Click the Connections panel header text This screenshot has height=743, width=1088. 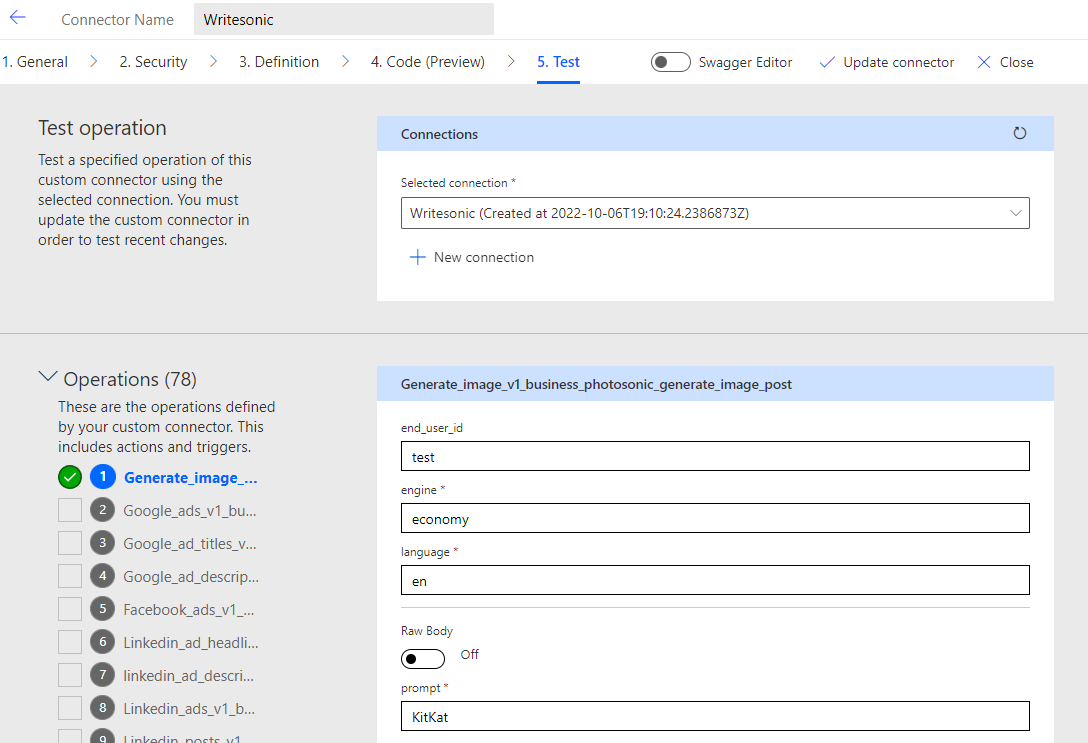pos(439,134)
